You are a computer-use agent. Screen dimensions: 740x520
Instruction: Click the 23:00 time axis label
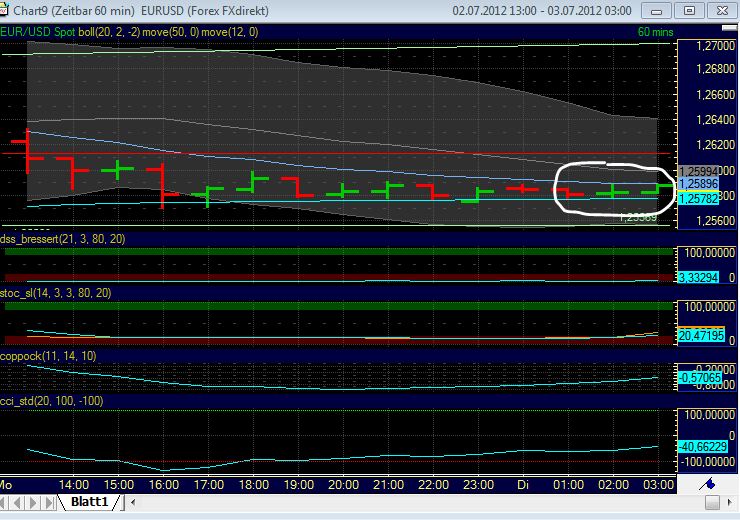[479, 485]
